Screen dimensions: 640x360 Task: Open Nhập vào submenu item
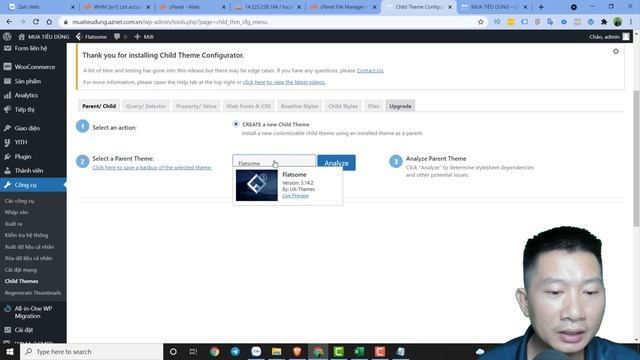pyautogui.click(x=16, y=212)
